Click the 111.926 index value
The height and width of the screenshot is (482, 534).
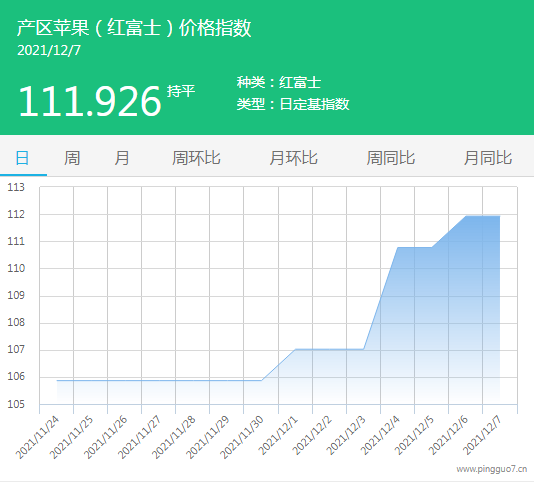click(x=90, y=101)
